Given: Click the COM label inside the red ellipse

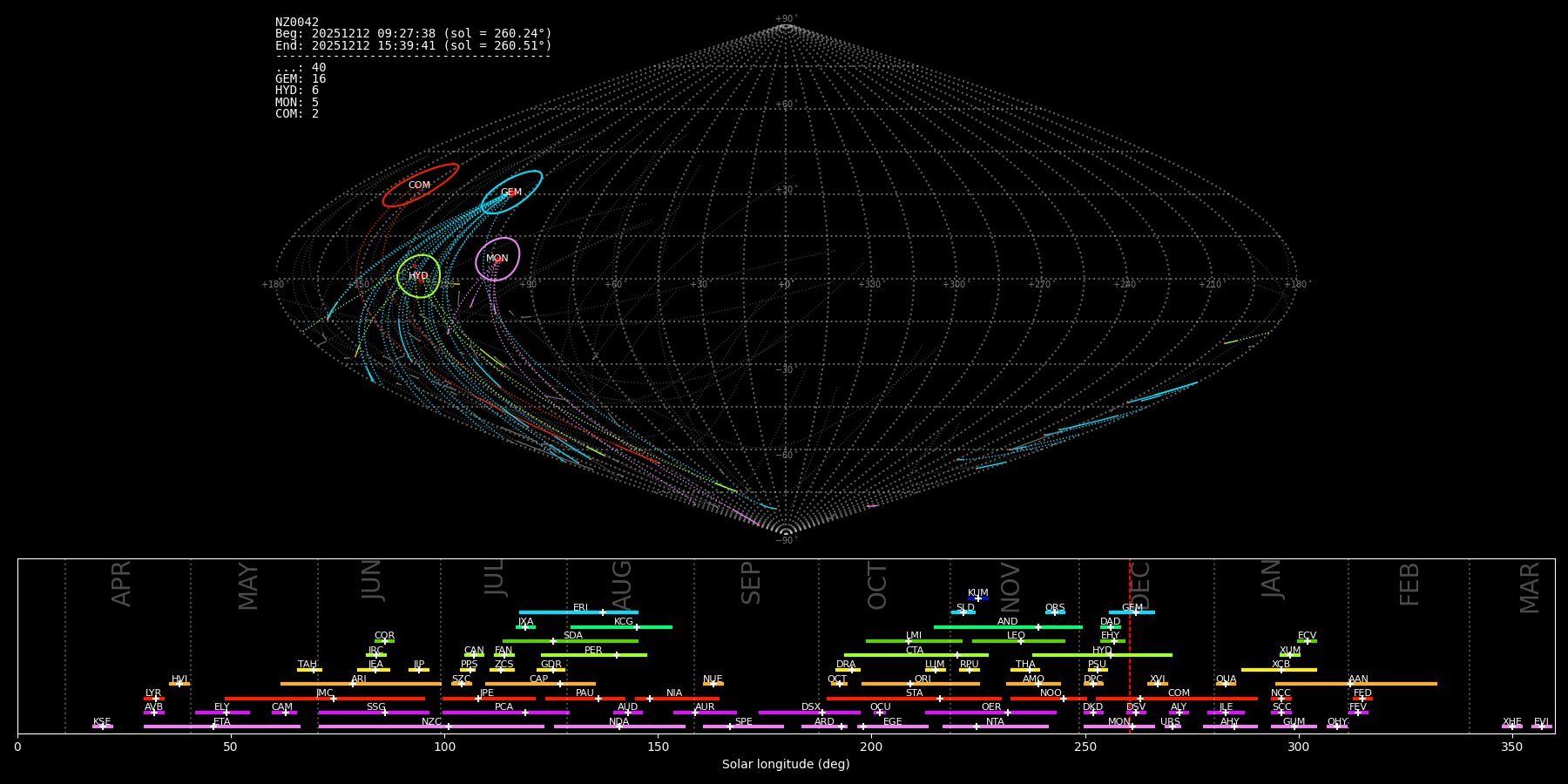Looking at the screenshot, I should click(419, 186).
